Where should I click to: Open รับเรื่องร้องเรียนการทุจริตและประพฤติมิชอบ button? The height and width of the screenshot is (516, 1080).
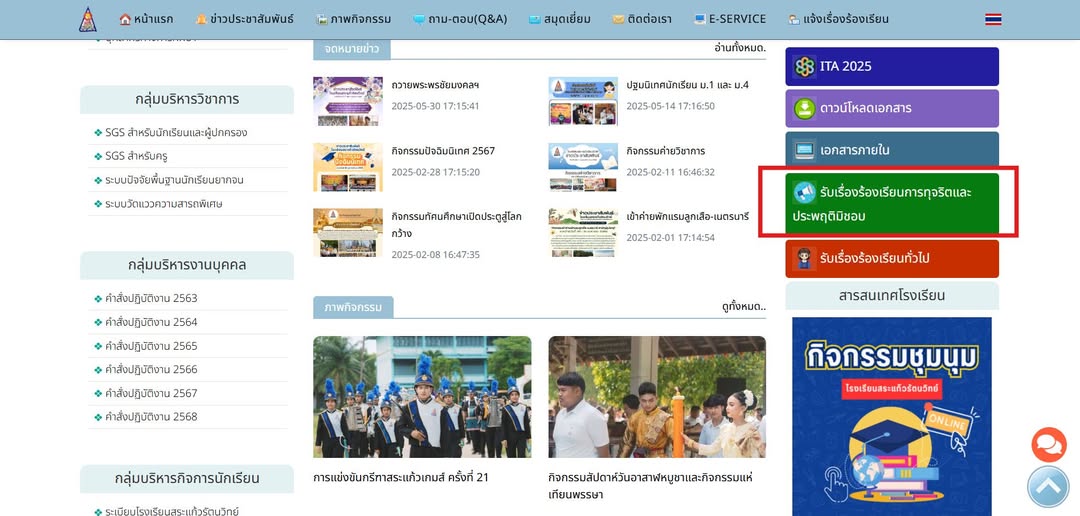tap(892, 203)
